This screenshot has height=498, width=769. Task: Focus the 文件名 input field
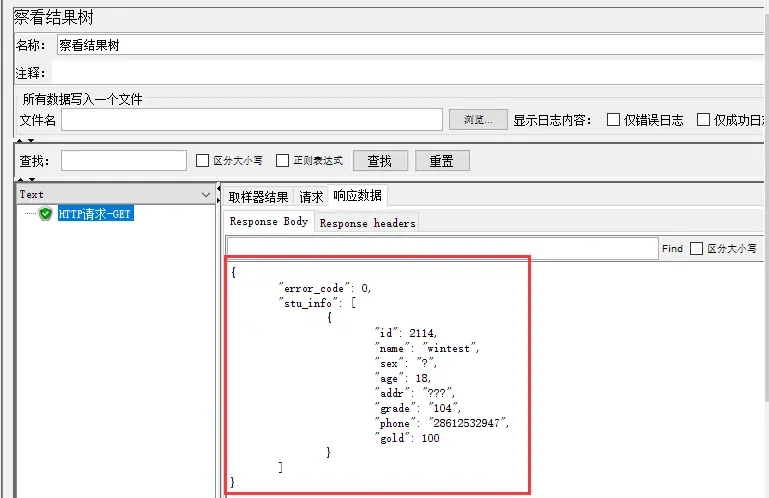252,120
